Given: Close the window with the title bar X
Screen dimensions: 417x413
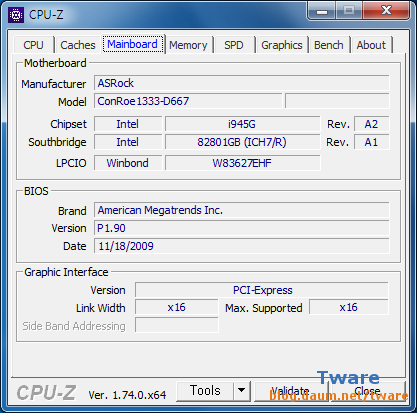Looking at the screenshot, I should (386, 11).
